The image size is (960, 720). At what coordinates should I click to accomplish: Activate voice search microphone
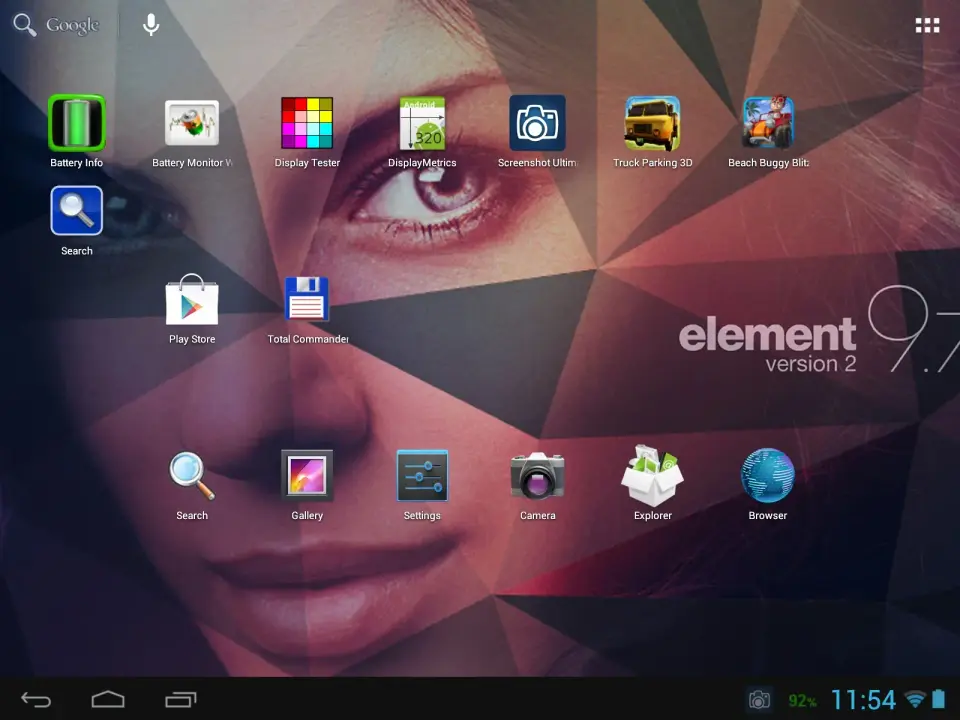click(151, 26)
